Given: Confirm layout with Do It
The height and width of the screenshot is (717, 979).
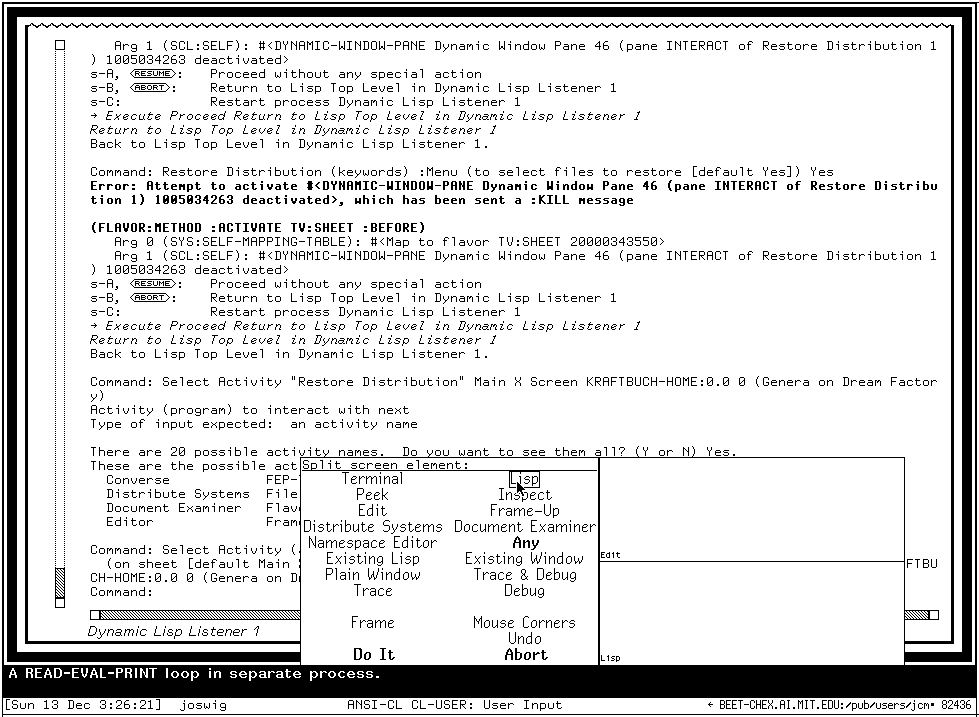Looking at the screenshot, I should (x=374, y=655).
